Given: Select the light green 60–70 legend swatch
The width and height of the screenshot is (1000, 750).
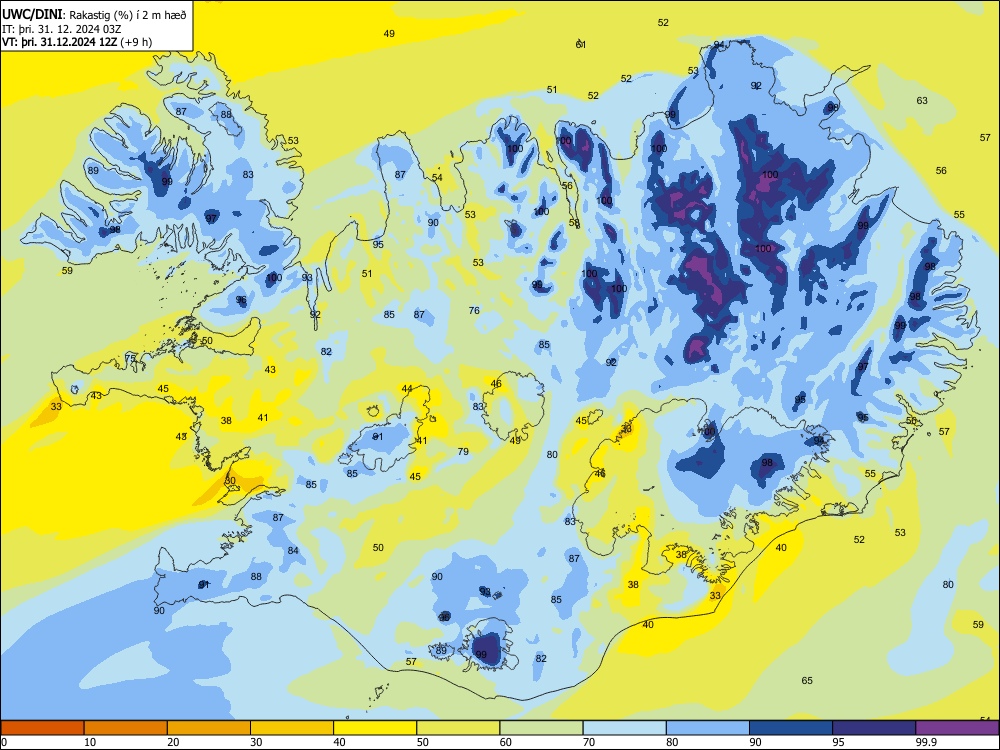Looking at the screenshot, I should (541, 728).
